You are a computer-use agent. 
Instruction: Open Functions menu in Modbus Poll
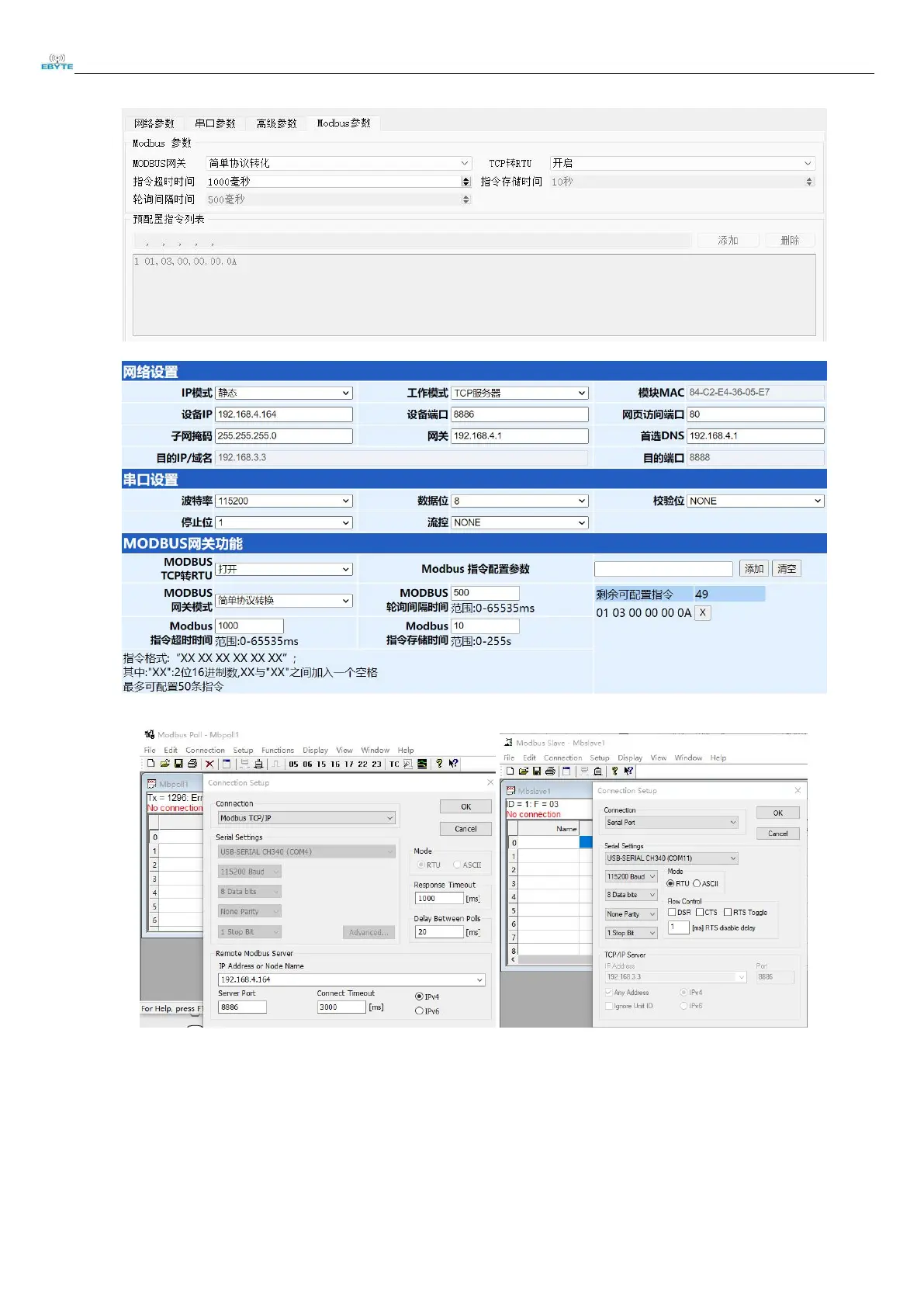click(278, 751)
